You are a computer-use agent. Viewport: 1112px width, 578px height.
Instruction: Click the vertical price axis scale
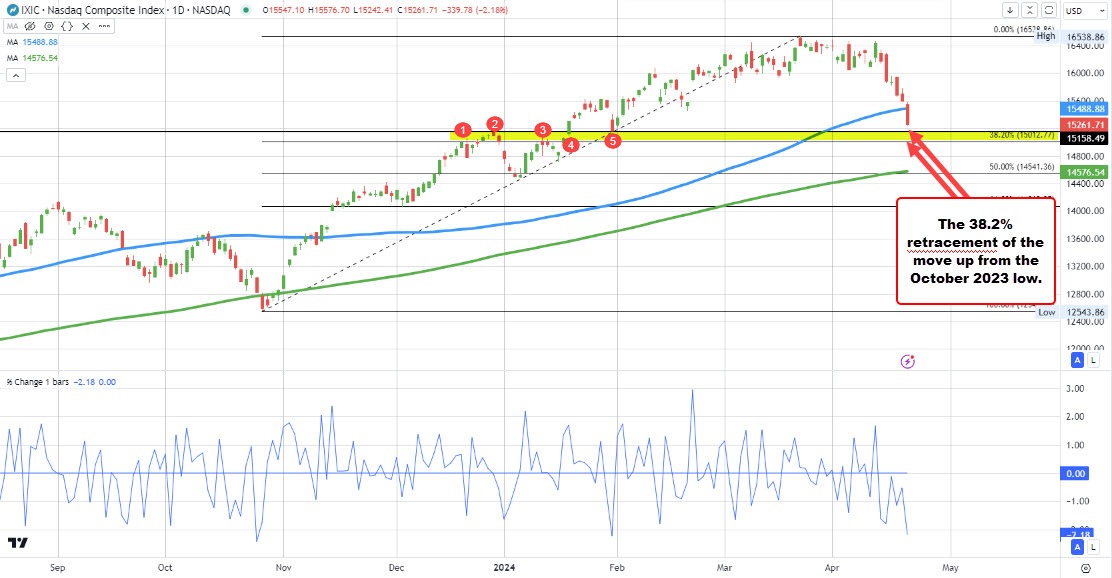(1085, 240)
